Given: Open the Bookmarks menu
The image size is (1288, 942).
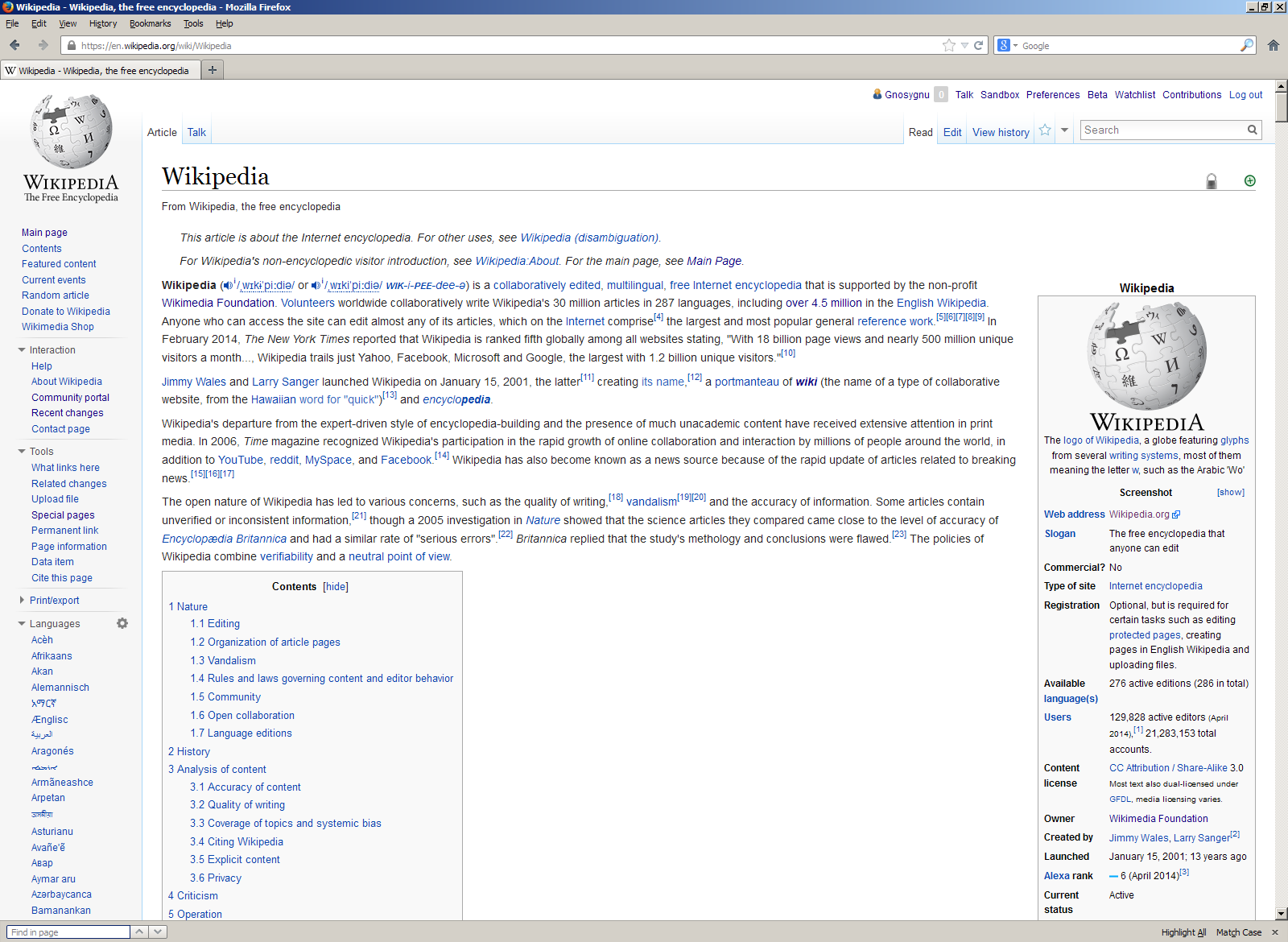Looking at the screenshot, I should (150, 23).
